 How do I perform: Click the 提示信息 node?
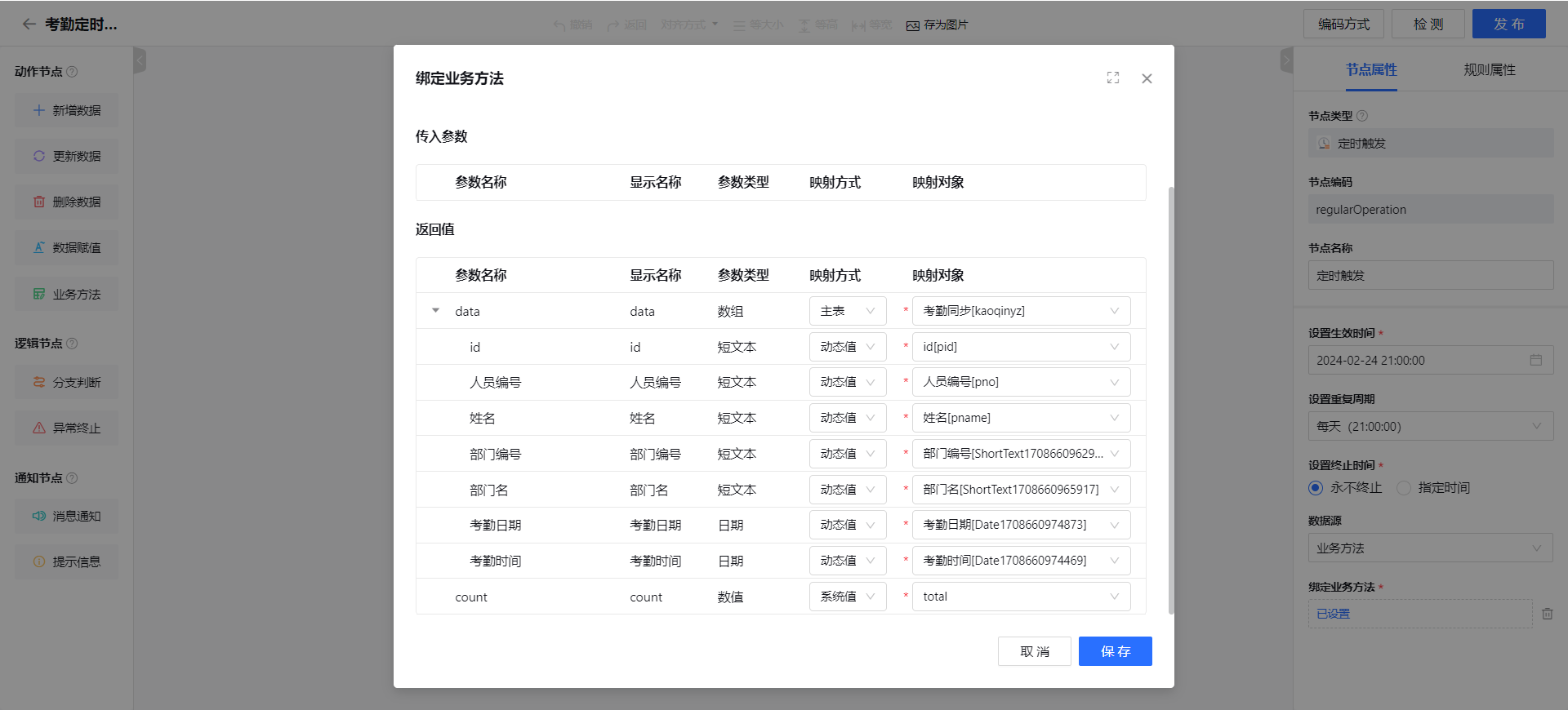[x=66, y=561]
